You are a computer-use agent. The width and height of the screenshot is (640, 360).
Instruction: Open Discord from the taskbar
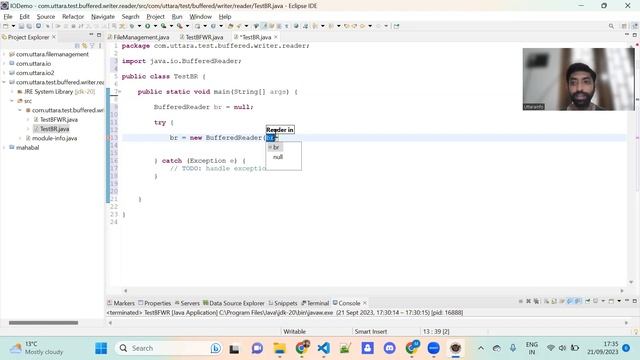click(389, 348)
